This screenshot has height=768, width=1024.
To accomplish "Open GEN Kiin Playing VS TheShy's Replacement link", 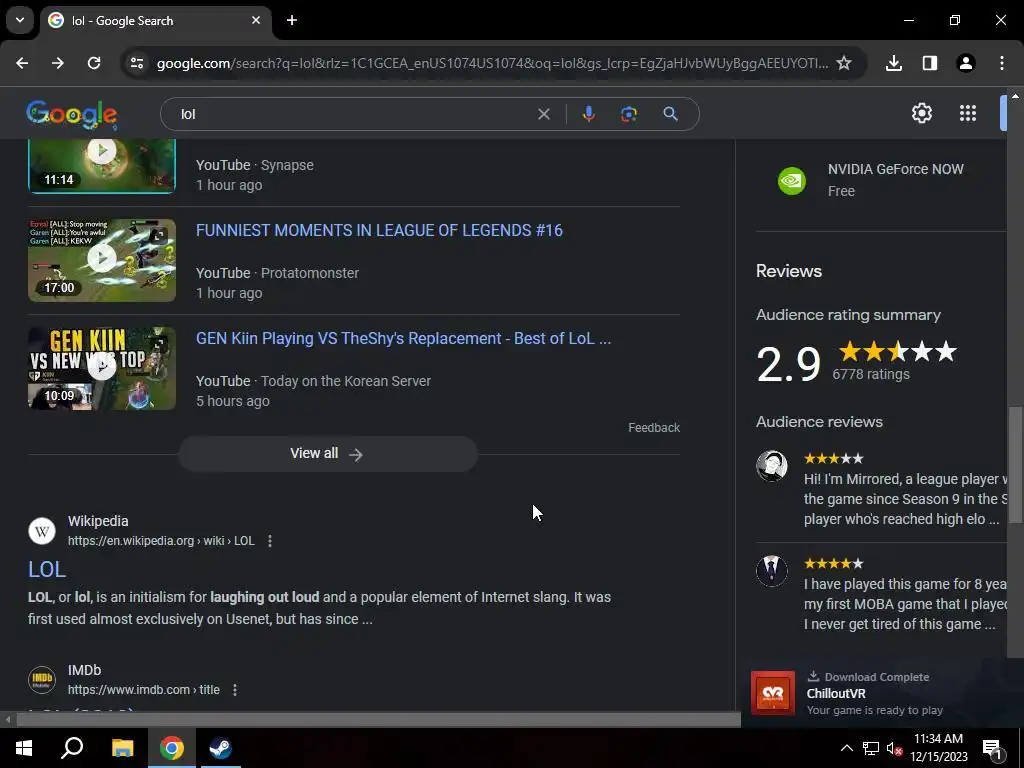I will (x=404, y=338).
